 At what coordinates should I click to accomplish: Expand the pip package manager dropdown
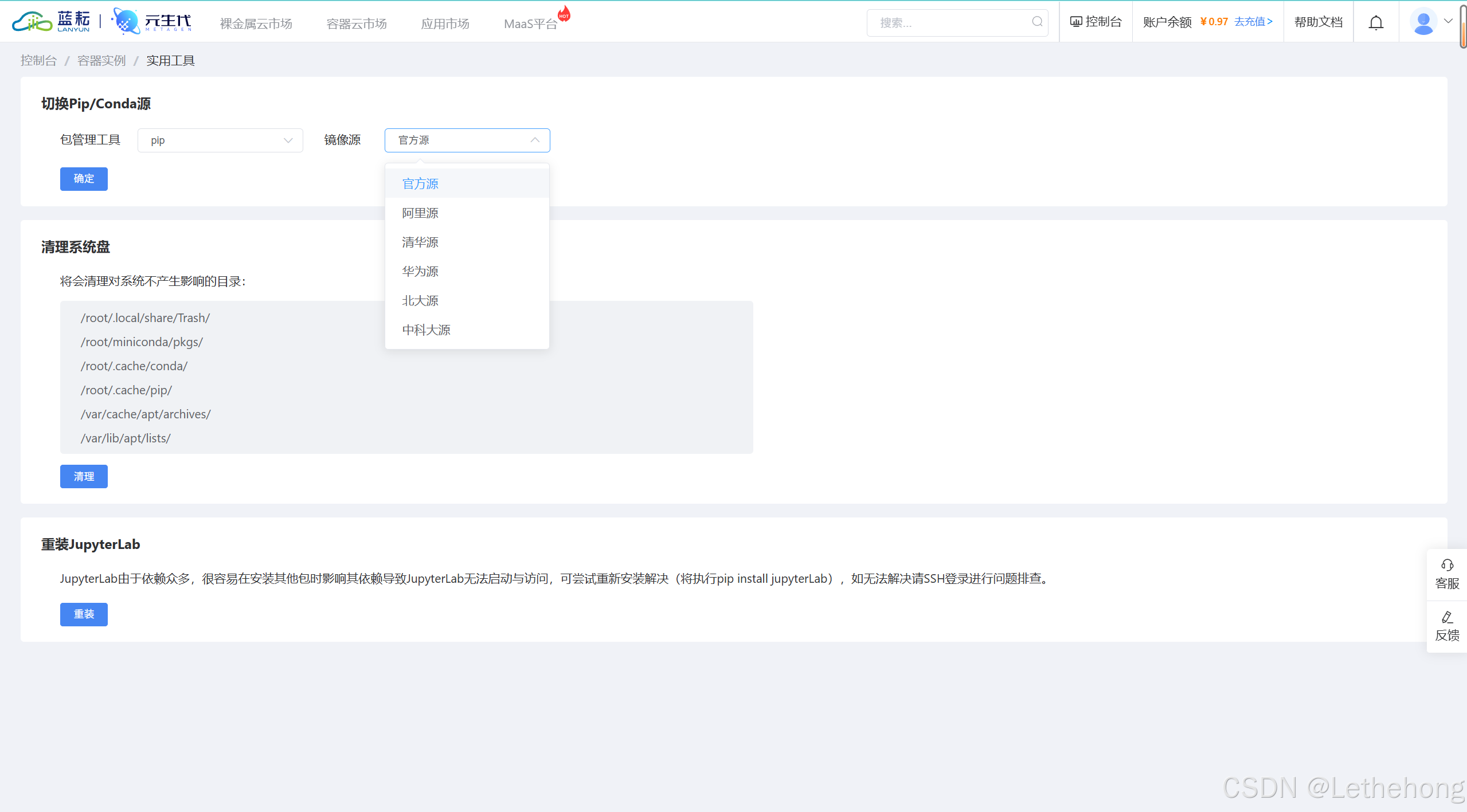pyautogui.click(x=220, y=140)
